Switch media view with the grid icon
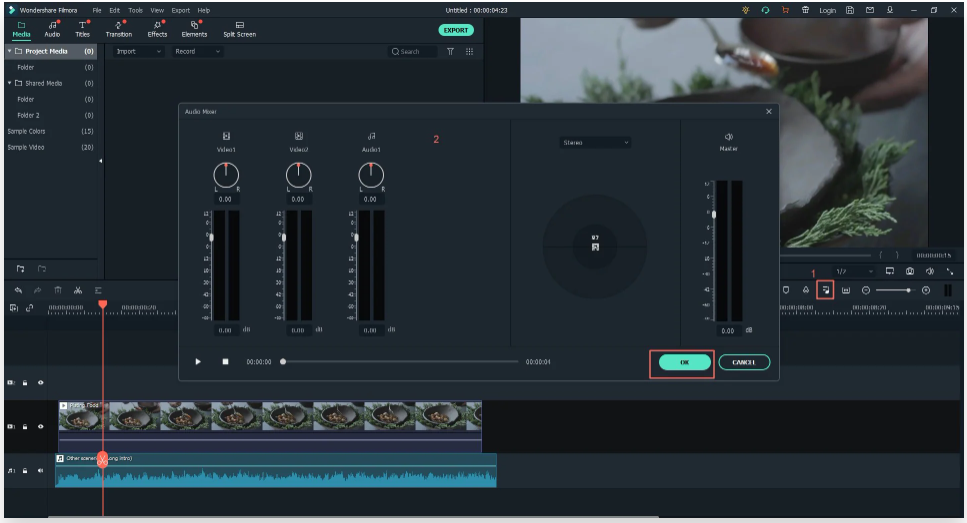This screenshot has width=967, height=523. pyautogui.click(x=469, y=51)
